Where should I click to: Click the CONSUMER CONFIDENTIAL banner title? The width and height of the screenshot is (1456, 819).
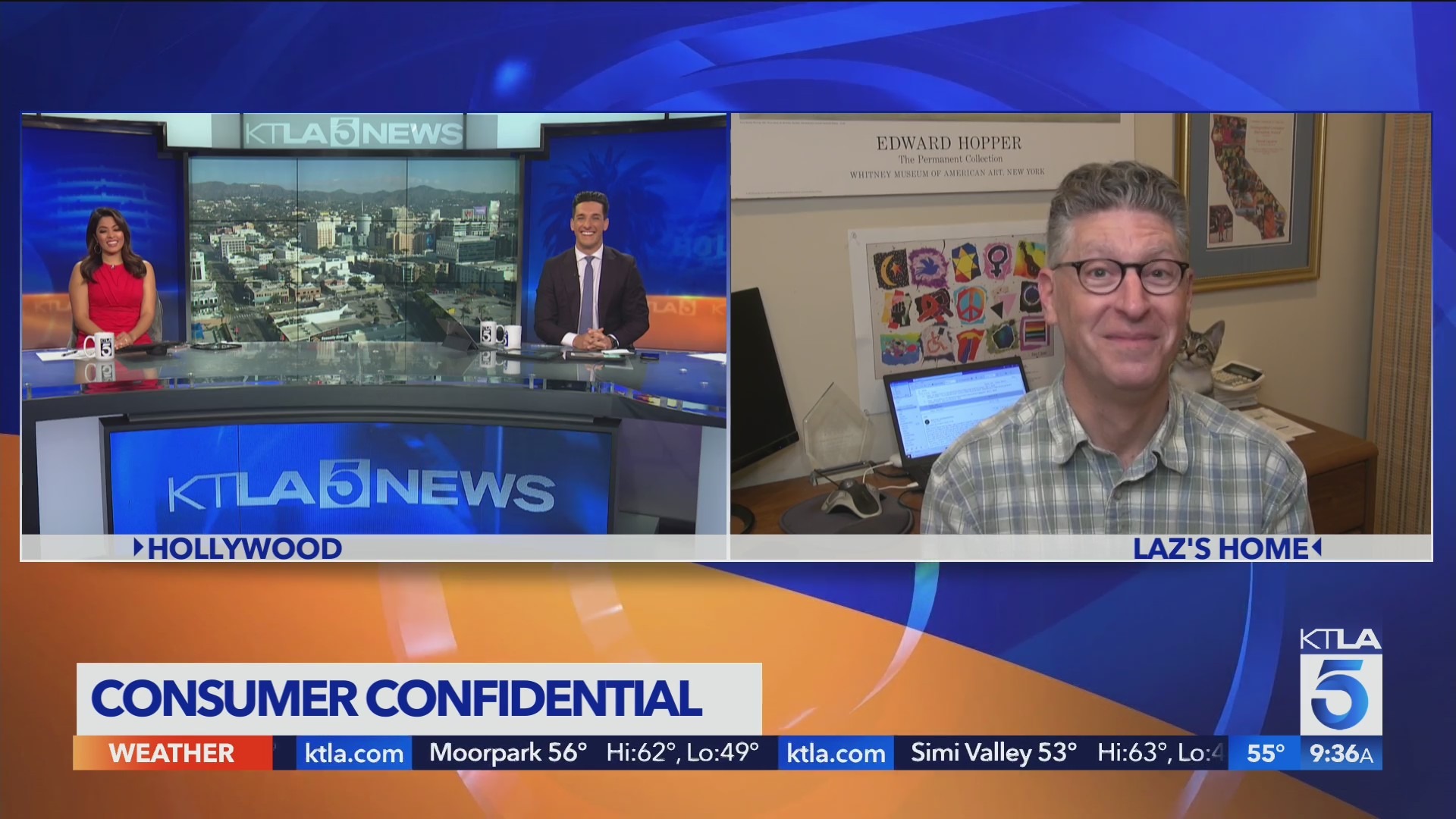(396, 699)
